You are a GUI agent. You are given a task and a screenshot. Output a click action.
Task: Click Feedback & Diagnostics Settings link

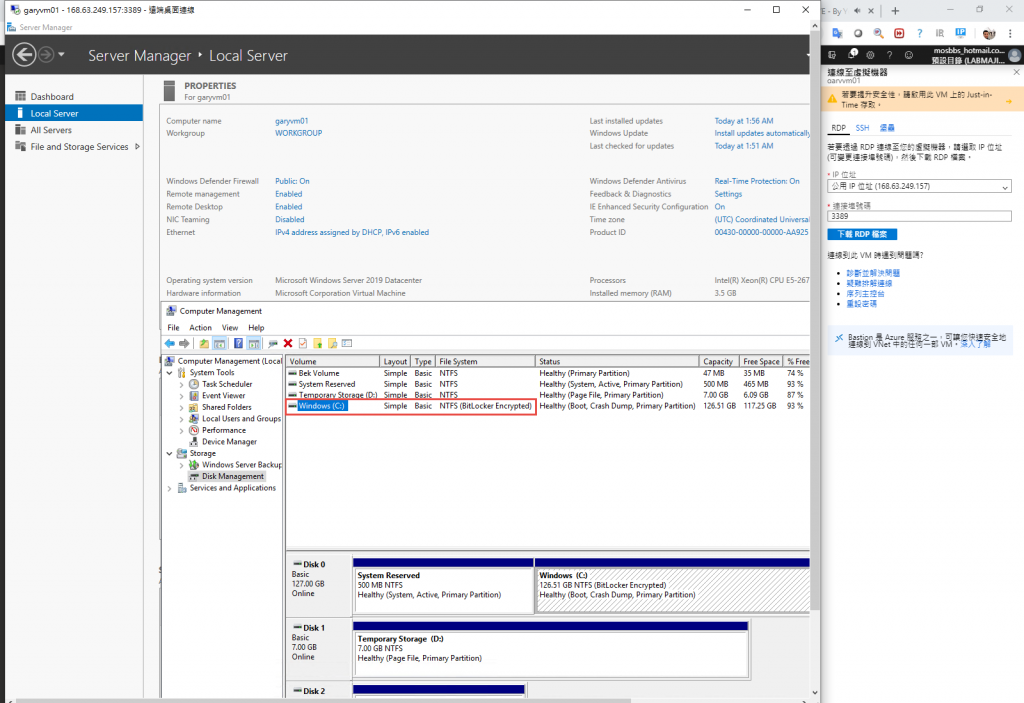click(x=728, y=194)
